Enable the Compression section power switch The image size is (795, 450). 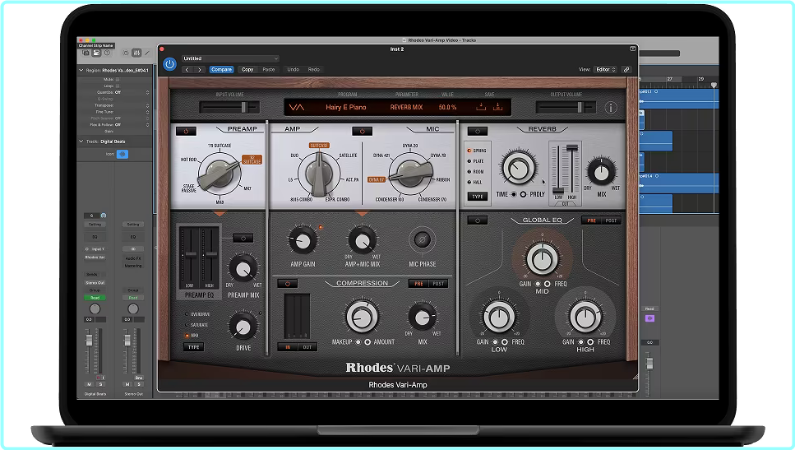click(x=289, y=283)
